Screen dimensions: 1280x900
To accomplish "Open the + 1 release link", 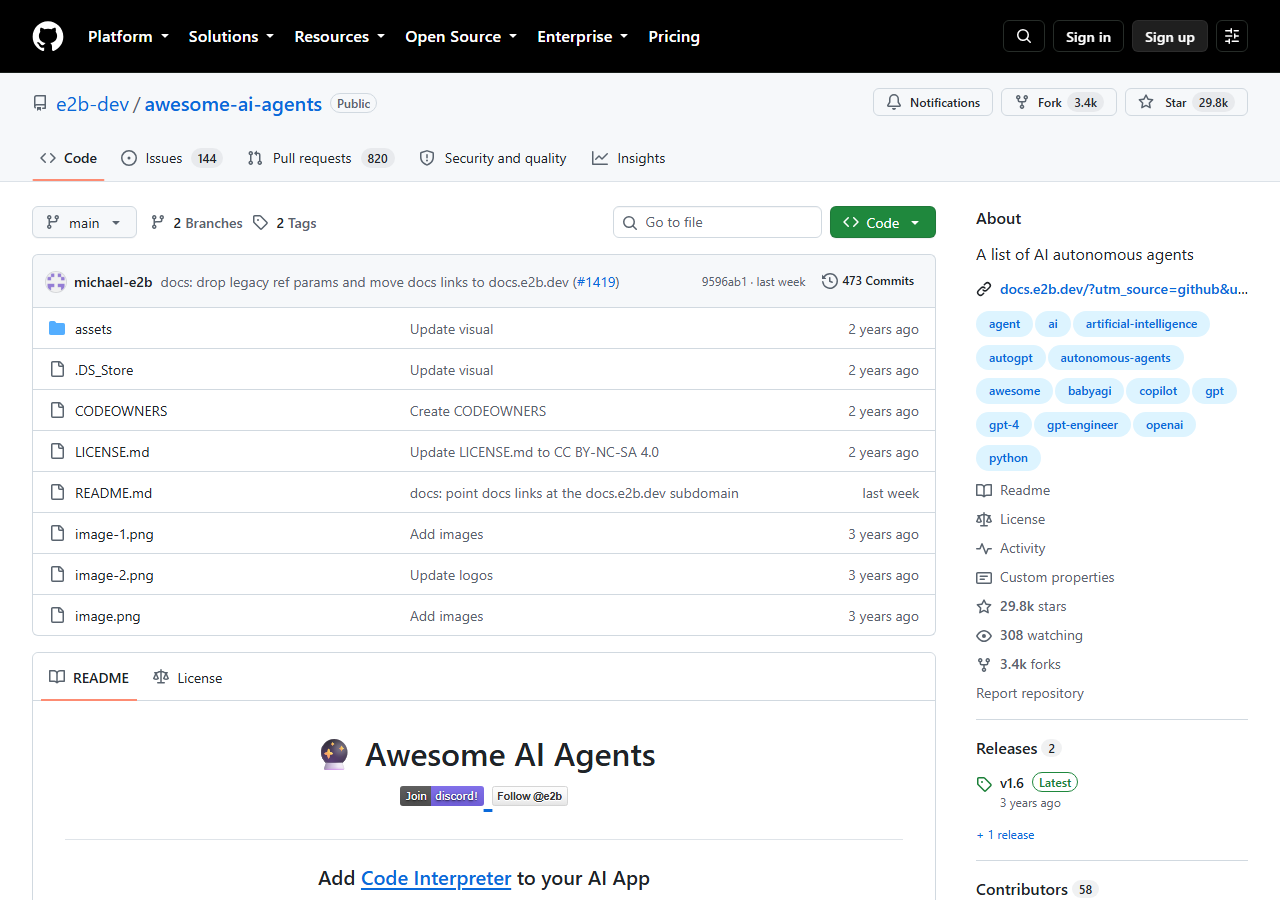I will click(1005, 835).
